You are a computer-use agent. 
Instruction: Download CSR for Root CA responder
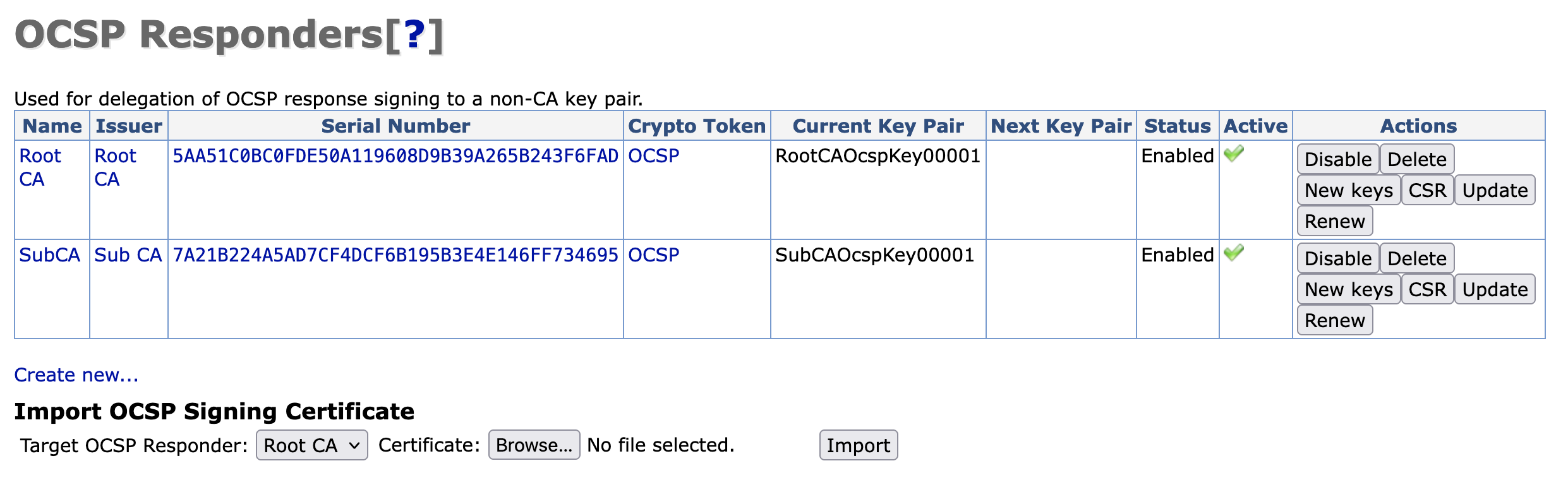(1427, 190)
